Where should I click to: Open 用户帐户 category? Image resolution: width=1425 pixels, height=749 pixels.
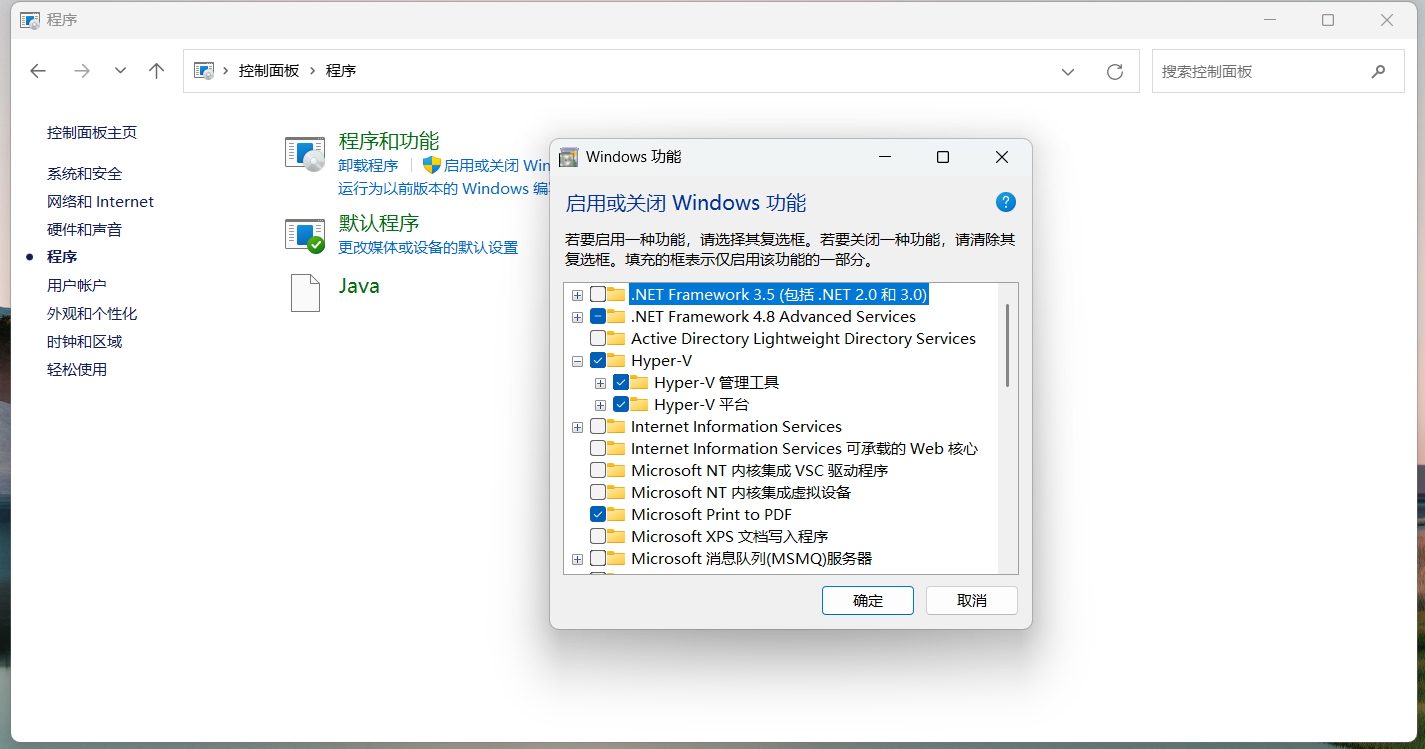pos(77,286)
